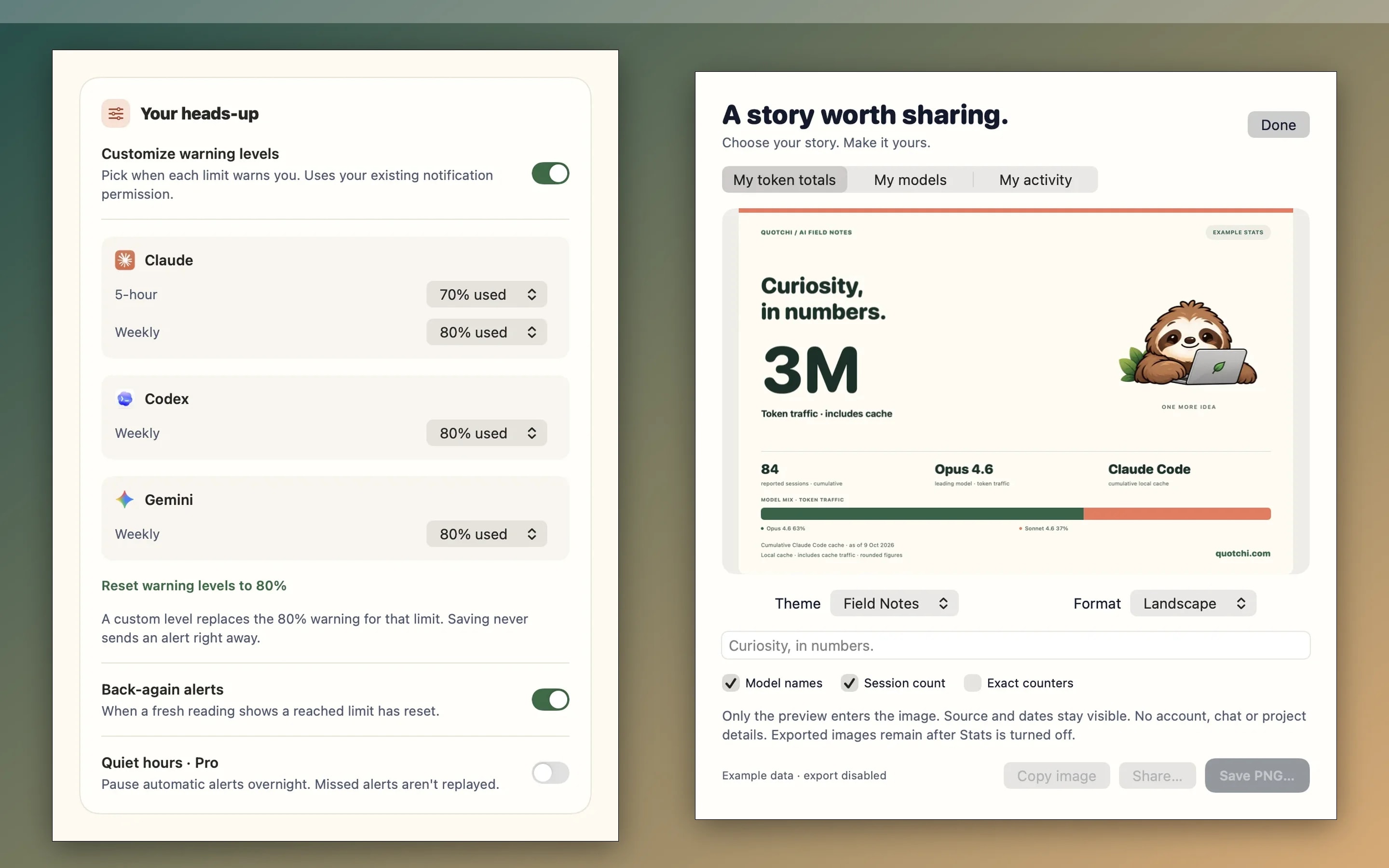Uncheck the Session count checkbox
The height and width of the screenshot is (868, 1389).
pyautogui.click(x=849, y=682)
